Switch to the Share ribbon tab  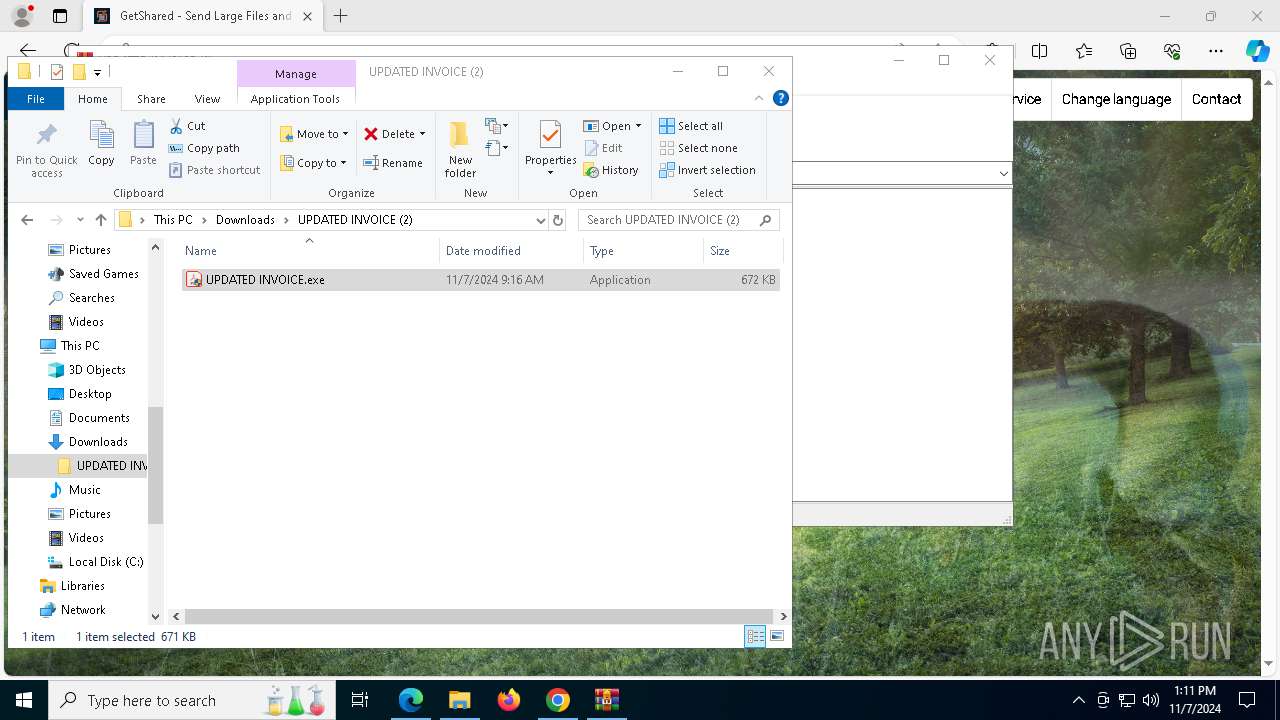[x=152, y=99]
